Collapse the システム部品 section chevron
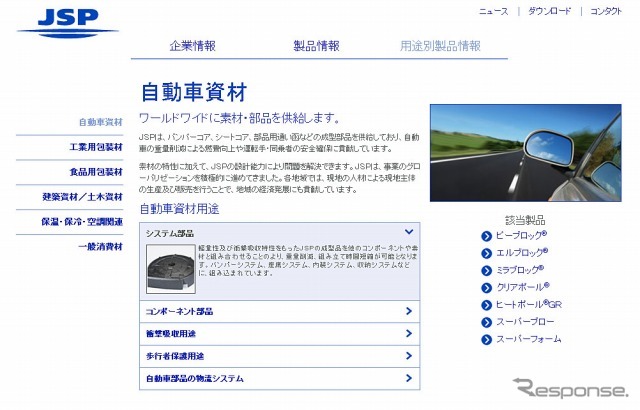 click(x=409, y=232)
